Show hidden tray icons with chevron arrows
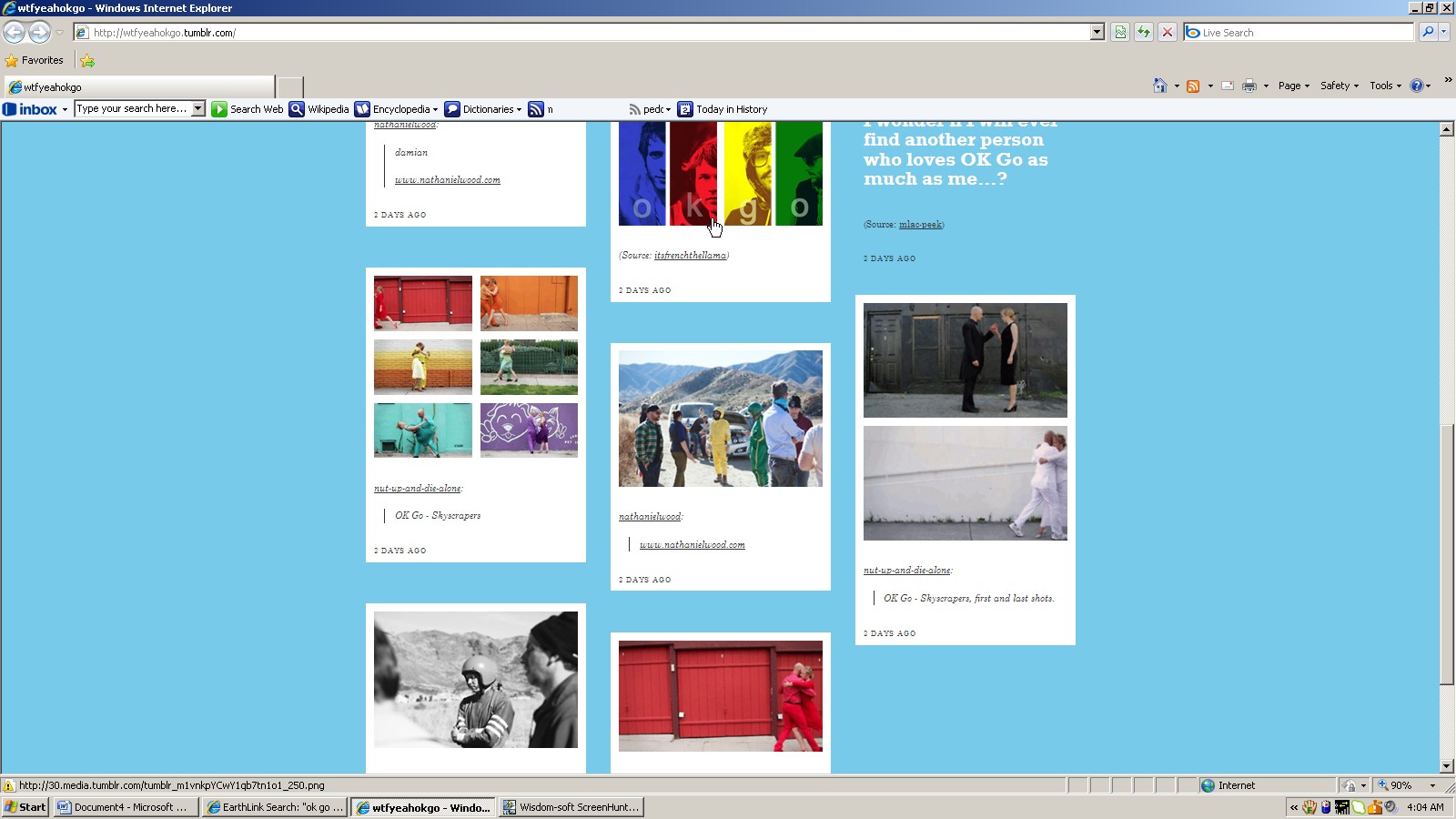The height and width of the screenshot is (819, 1456). point(1294,807)
